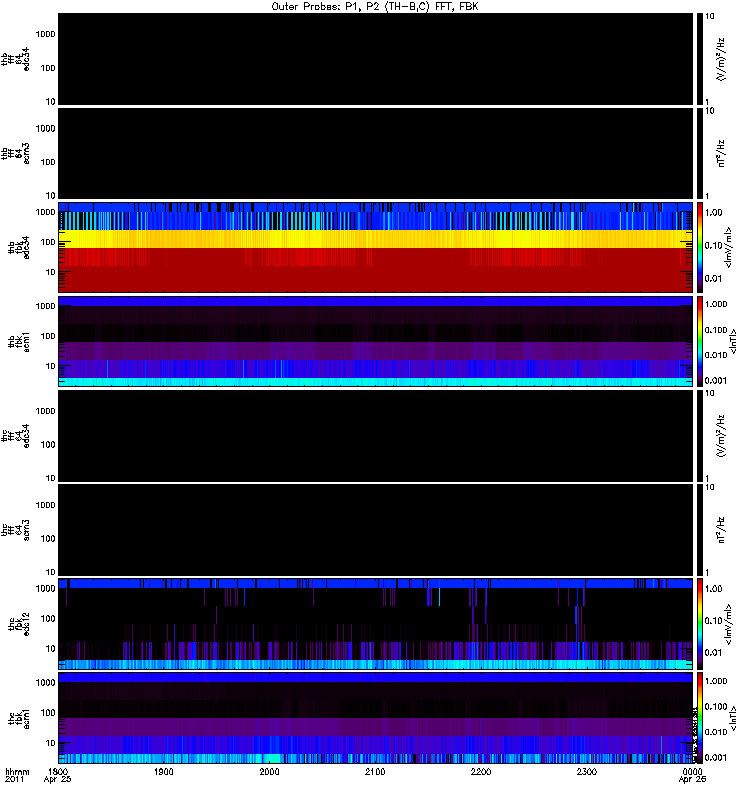Click the yellow 100 Hz band in thb fbk edc34

(375, 239)
